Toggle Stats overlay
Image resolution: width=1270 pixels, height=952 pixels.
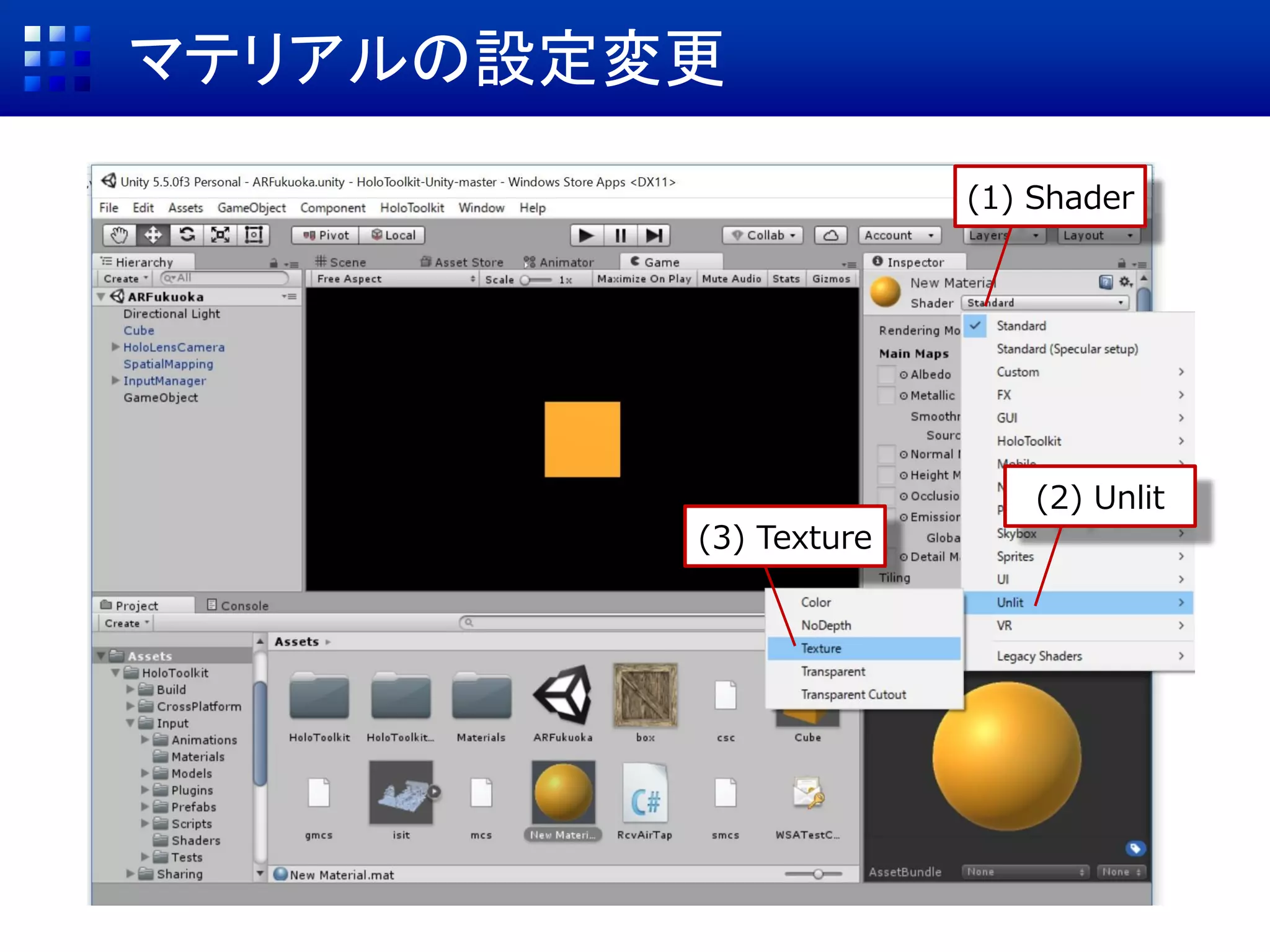[786, 279]
